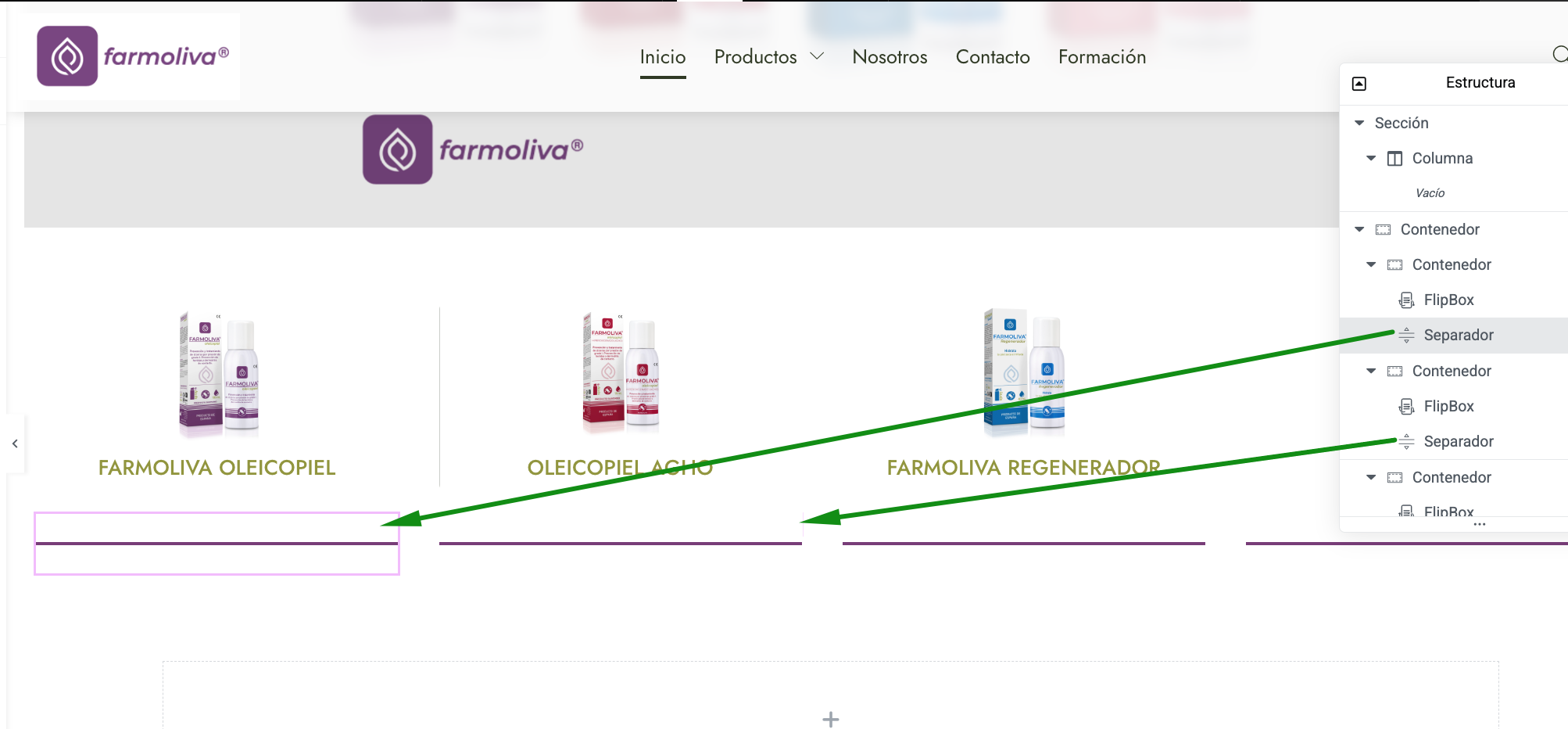1568x729 pixels.
Task: Select the second Separador row label
Action: pos(1459,441)
